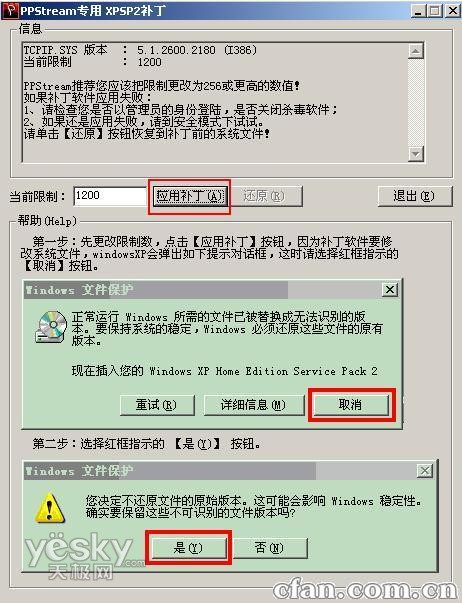Click the 取消 cancel button in red frame

point(351,405)
